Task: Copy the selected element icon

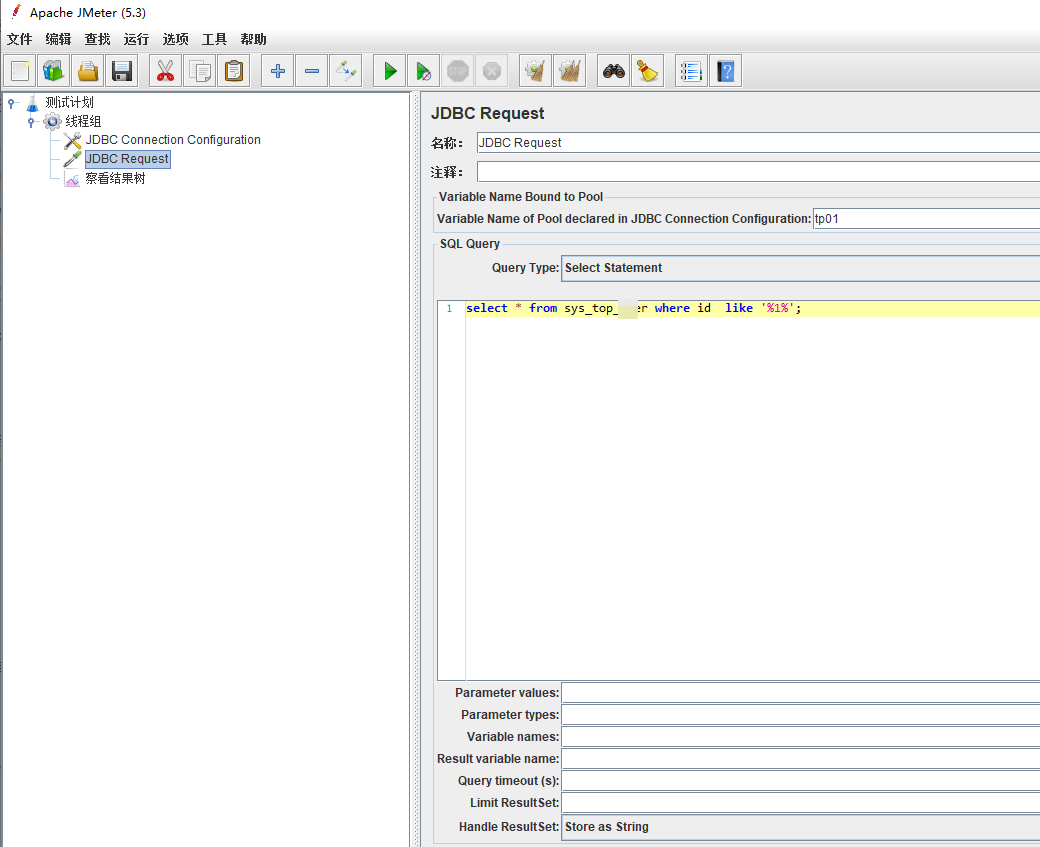Action: click(x=200, y=71)
